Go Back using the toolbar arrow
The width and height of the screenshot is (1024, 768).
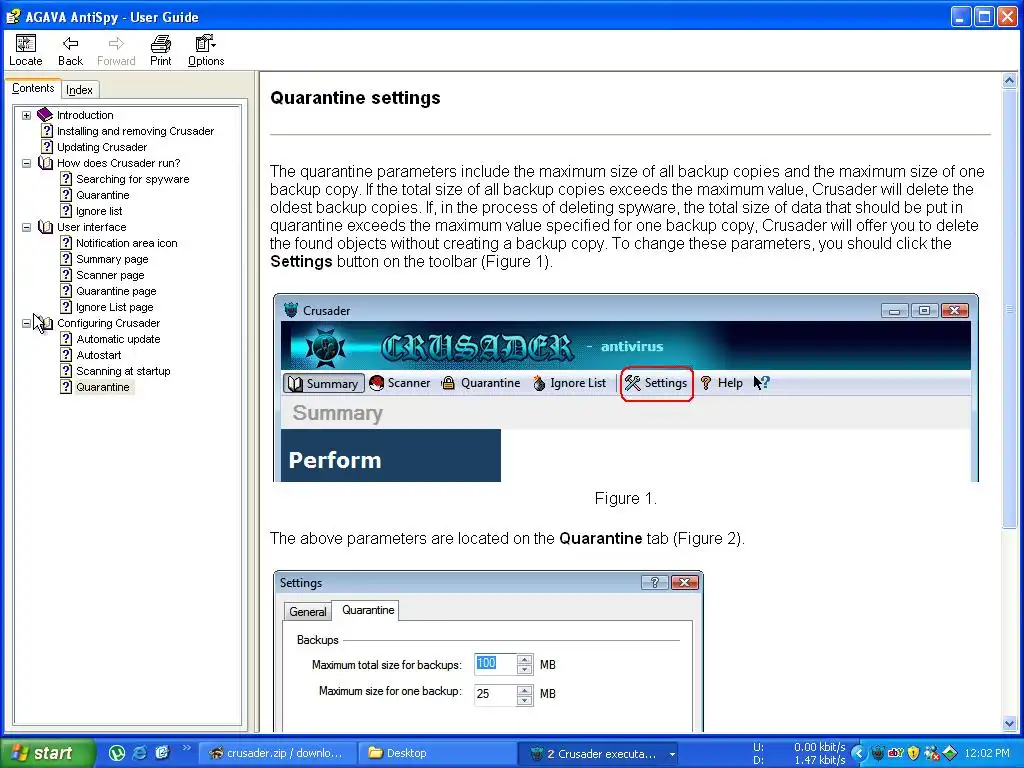70,50
